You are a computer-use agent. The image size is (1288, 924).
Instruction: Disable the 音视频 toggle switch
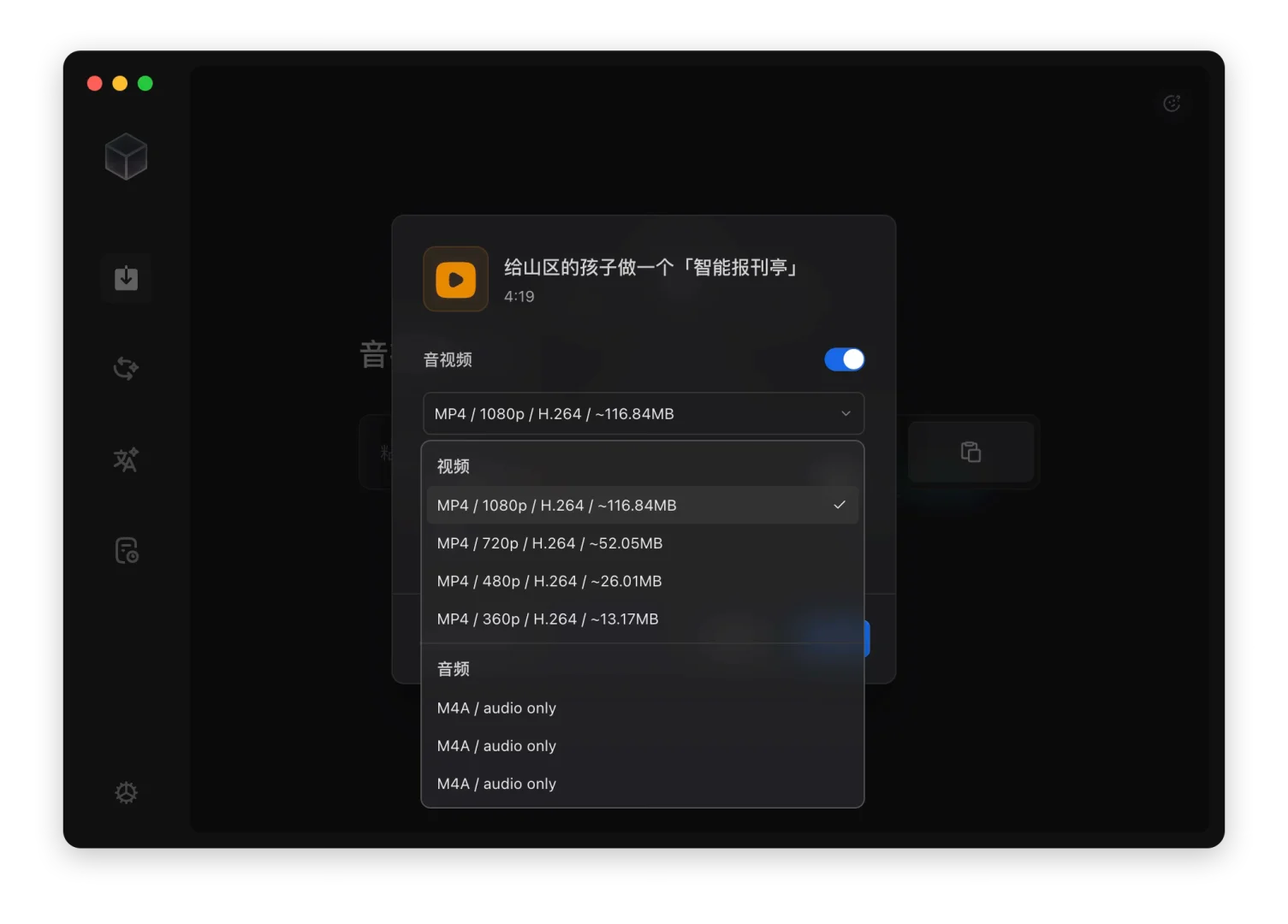(x=844, y=359)
